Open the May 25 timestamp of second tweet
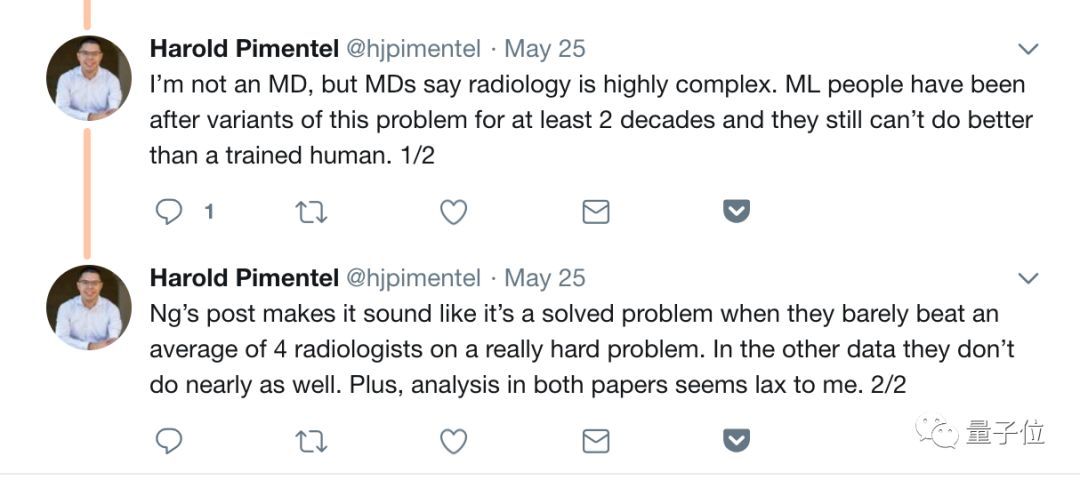Viewport: 1080px width, 480px height. [545, 277]
